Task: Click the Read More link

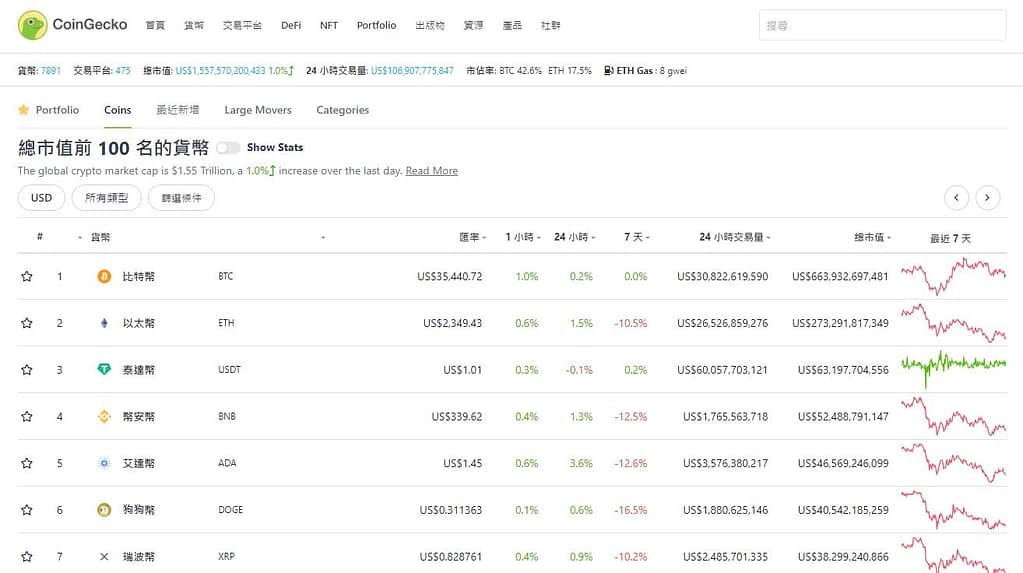Action: coord(432,170)
